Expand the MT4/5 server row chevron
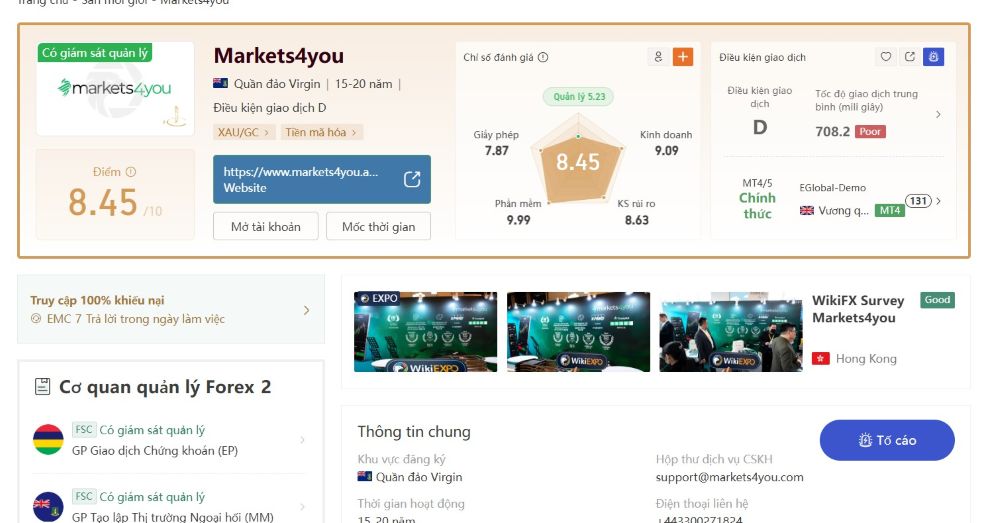1000x523 pixels. pyautogui.click(x=938, y=200)
